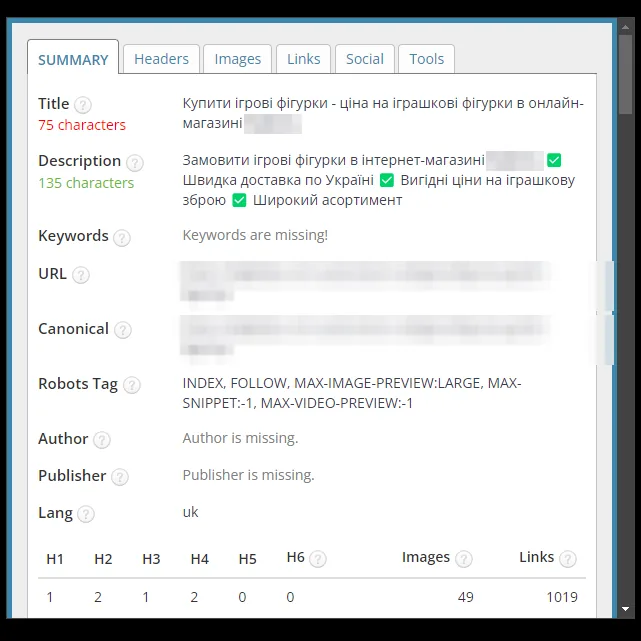Click the page title text starting 'Купити ігрові'

[x=383, y=113]
